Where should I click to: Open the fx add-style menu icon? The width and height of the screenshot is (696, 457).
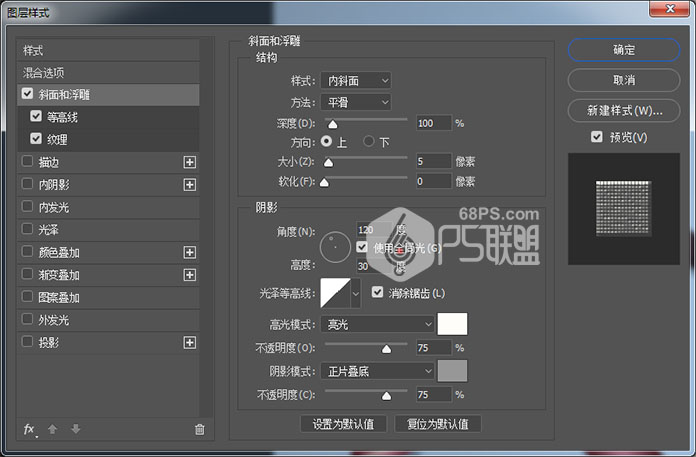30,429
